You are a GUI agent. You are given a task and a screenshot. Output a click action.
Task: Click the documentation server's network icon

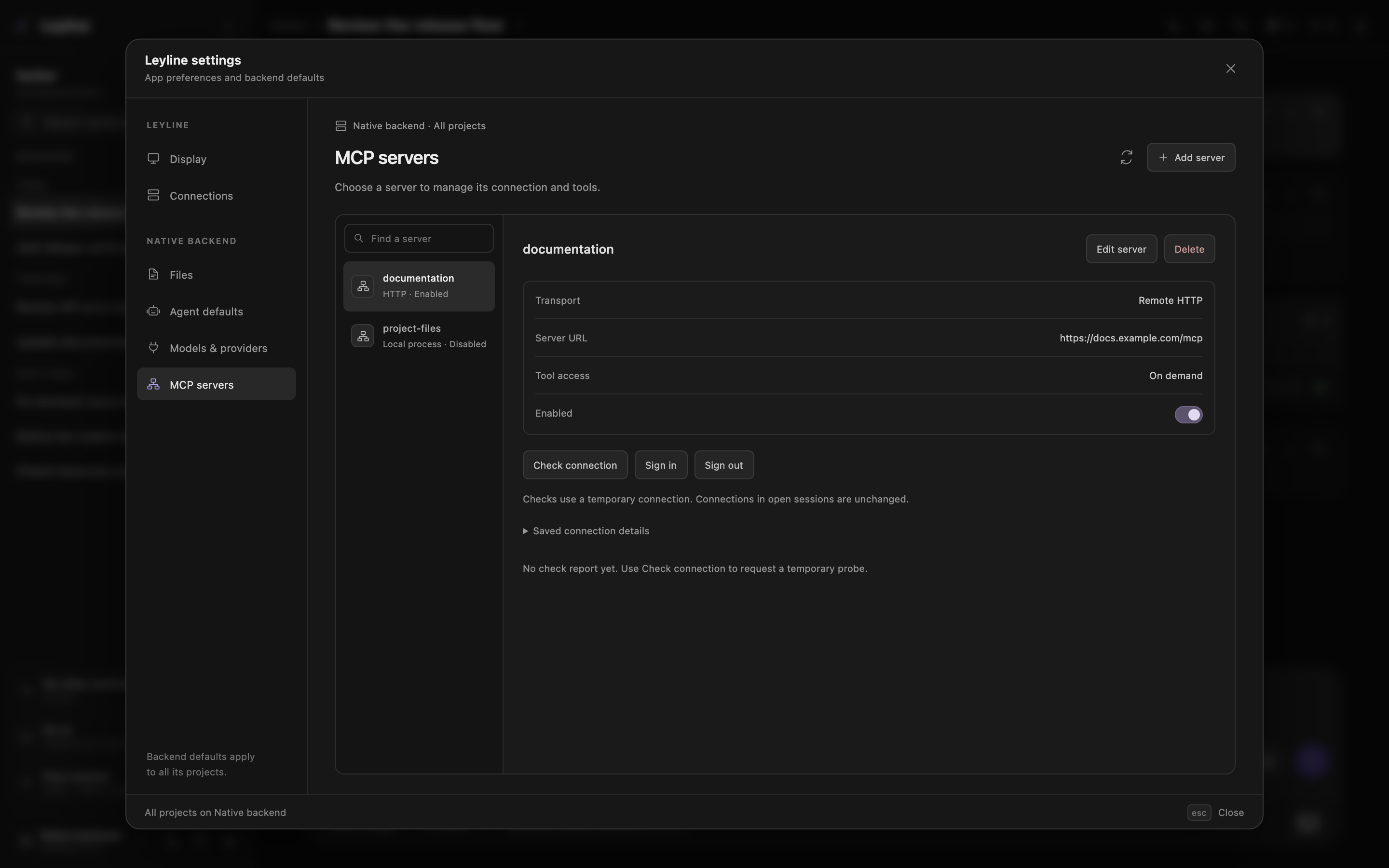coord(363,286)
